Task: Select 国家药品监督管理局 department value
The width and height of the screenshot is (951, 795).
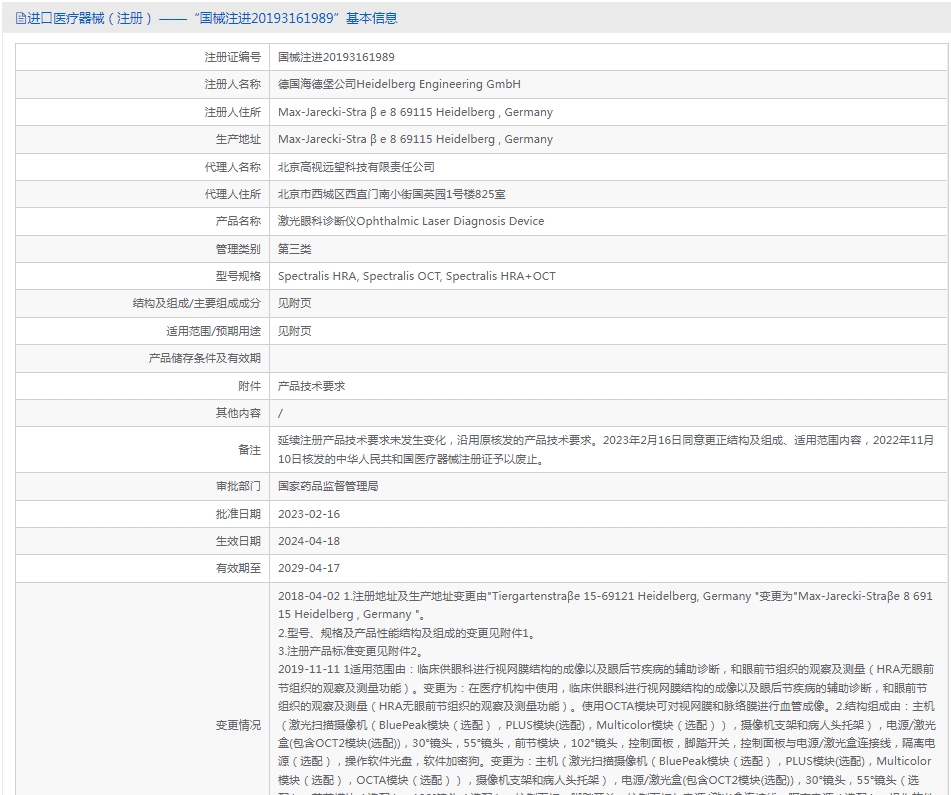Action: 328,486
